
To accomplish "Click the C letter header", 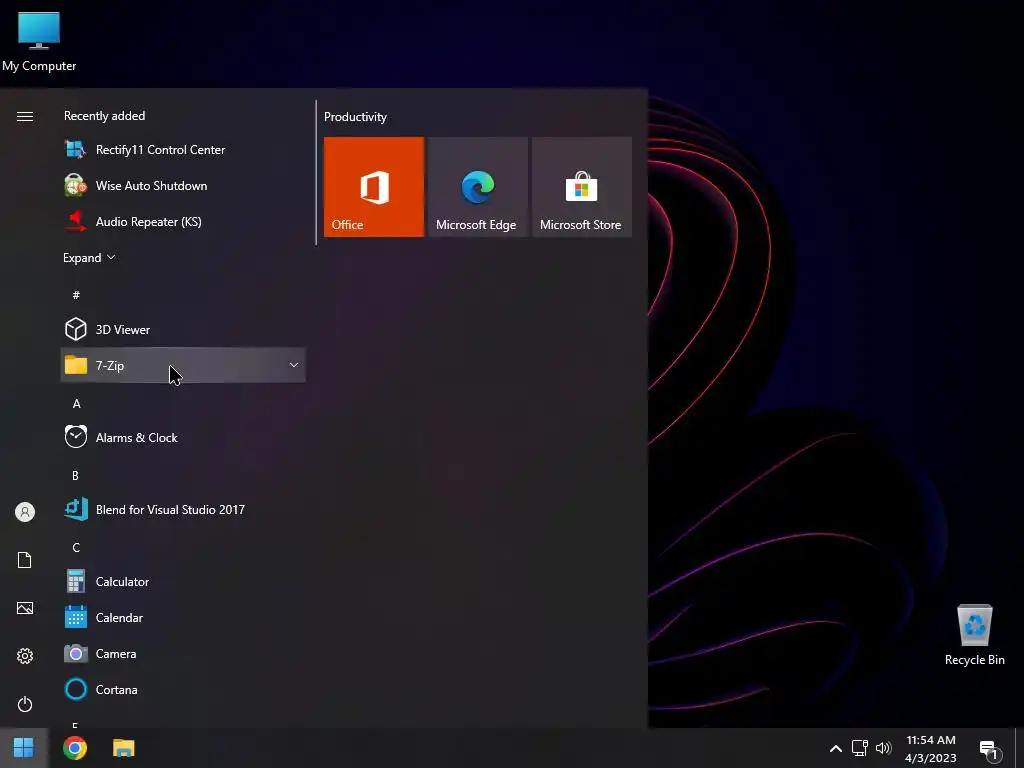I will point(76,547).
